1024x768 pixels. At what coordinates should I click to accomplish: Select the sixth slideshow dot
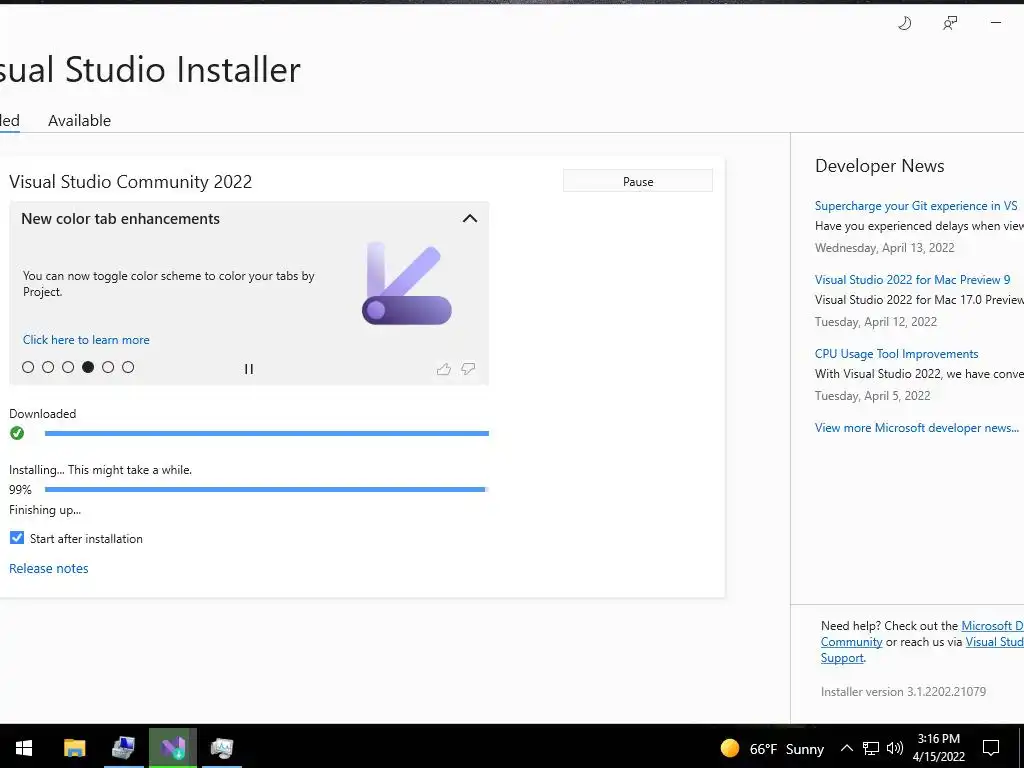point(128,367)
